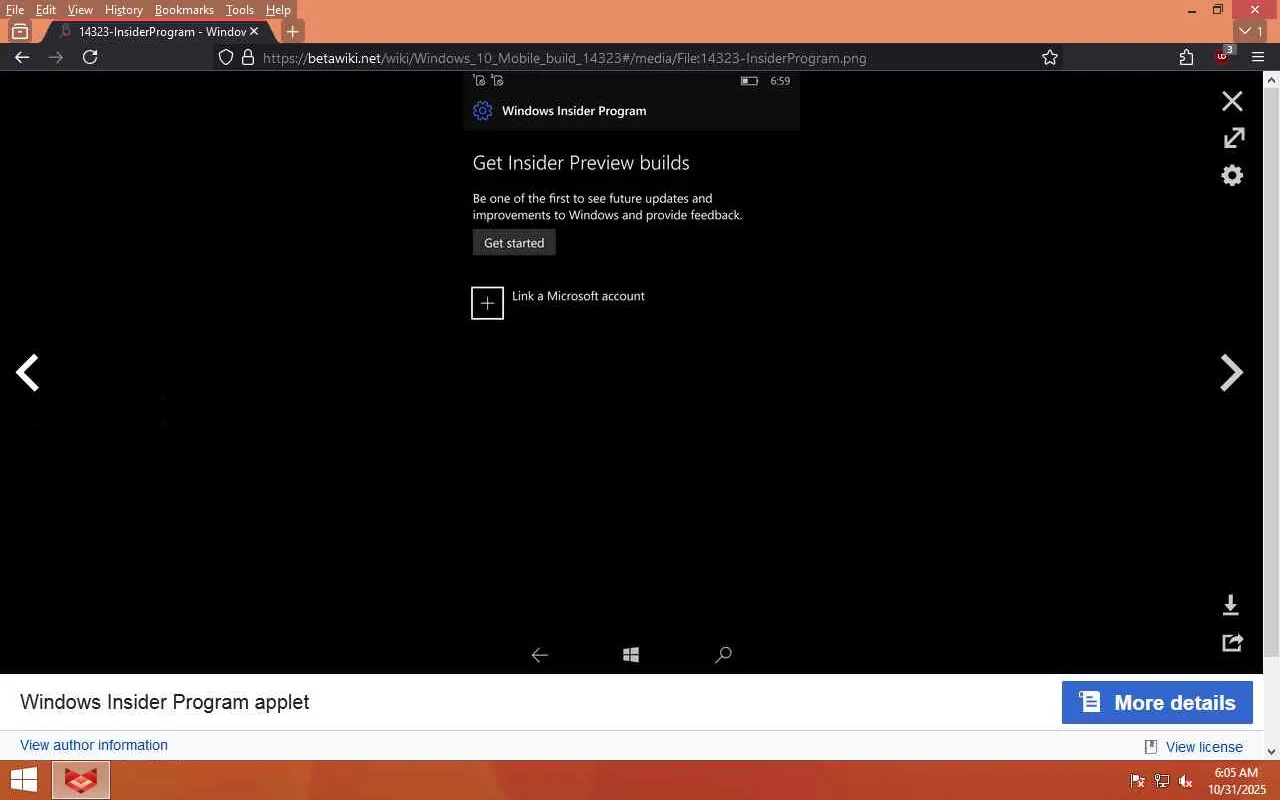Viewport: 1280px width, 800px height.
Task: Open the Help menu
Action: [278, 10]
